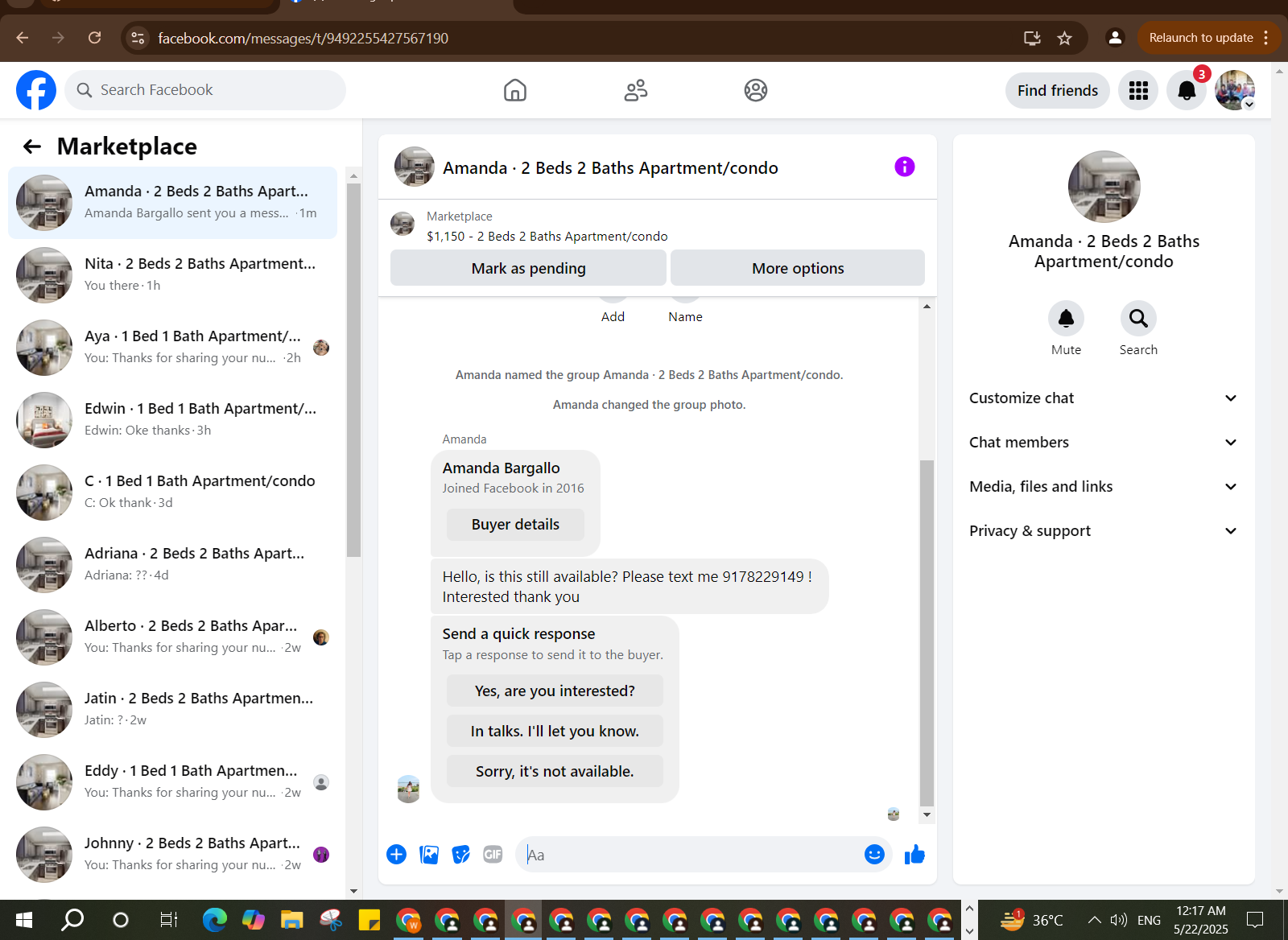Open Windows taskbar search
The height and width of the screenshot is (940, 1288).
[x=72, y=920]
